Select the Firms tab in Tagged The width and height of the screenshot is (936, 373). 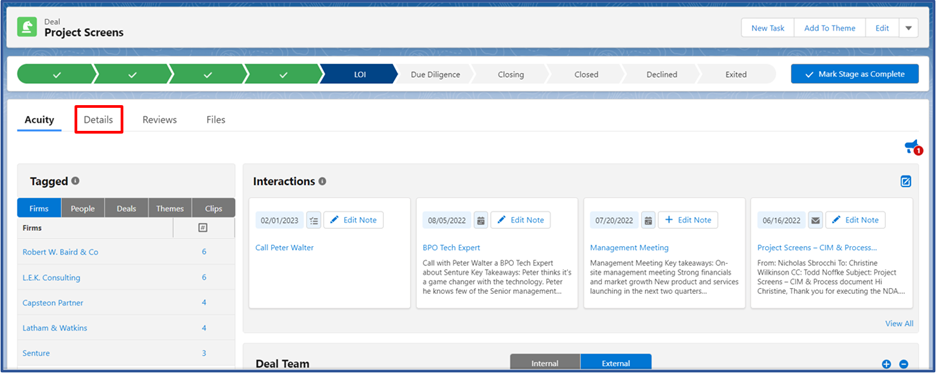pyautogui.click(x=39, y=208)
